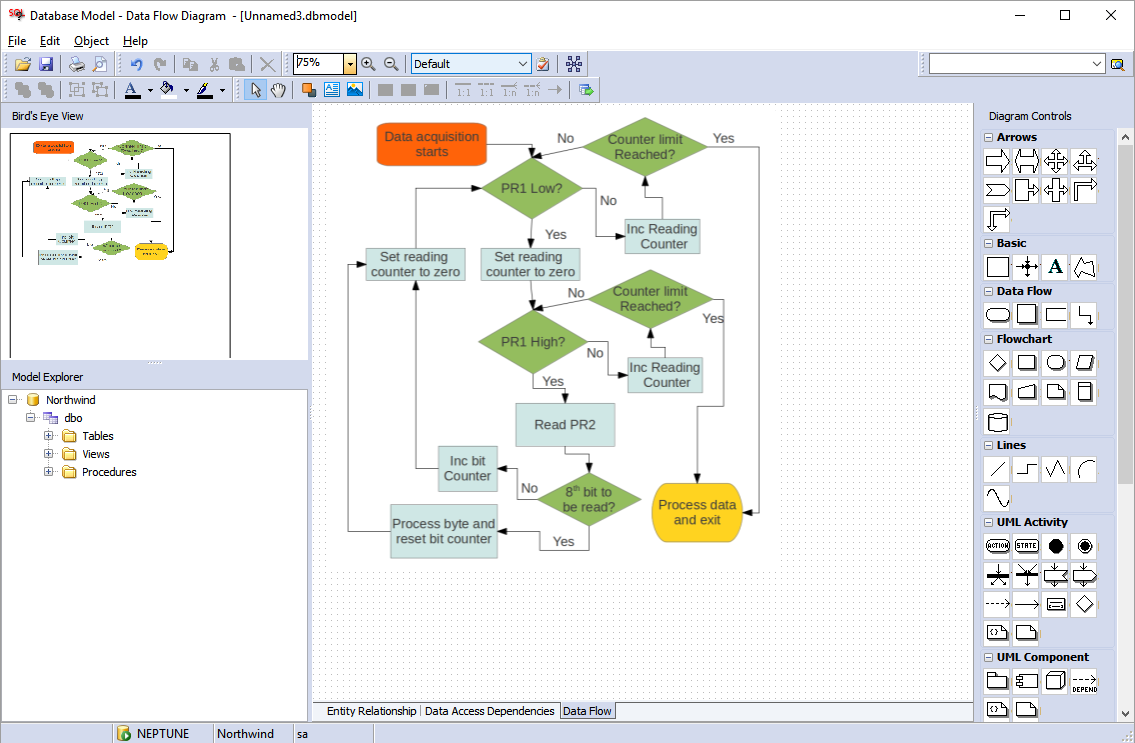Select the cylinder shape from Flowchart section
This screenshot has height=743, width=1135.
(996, 421)
